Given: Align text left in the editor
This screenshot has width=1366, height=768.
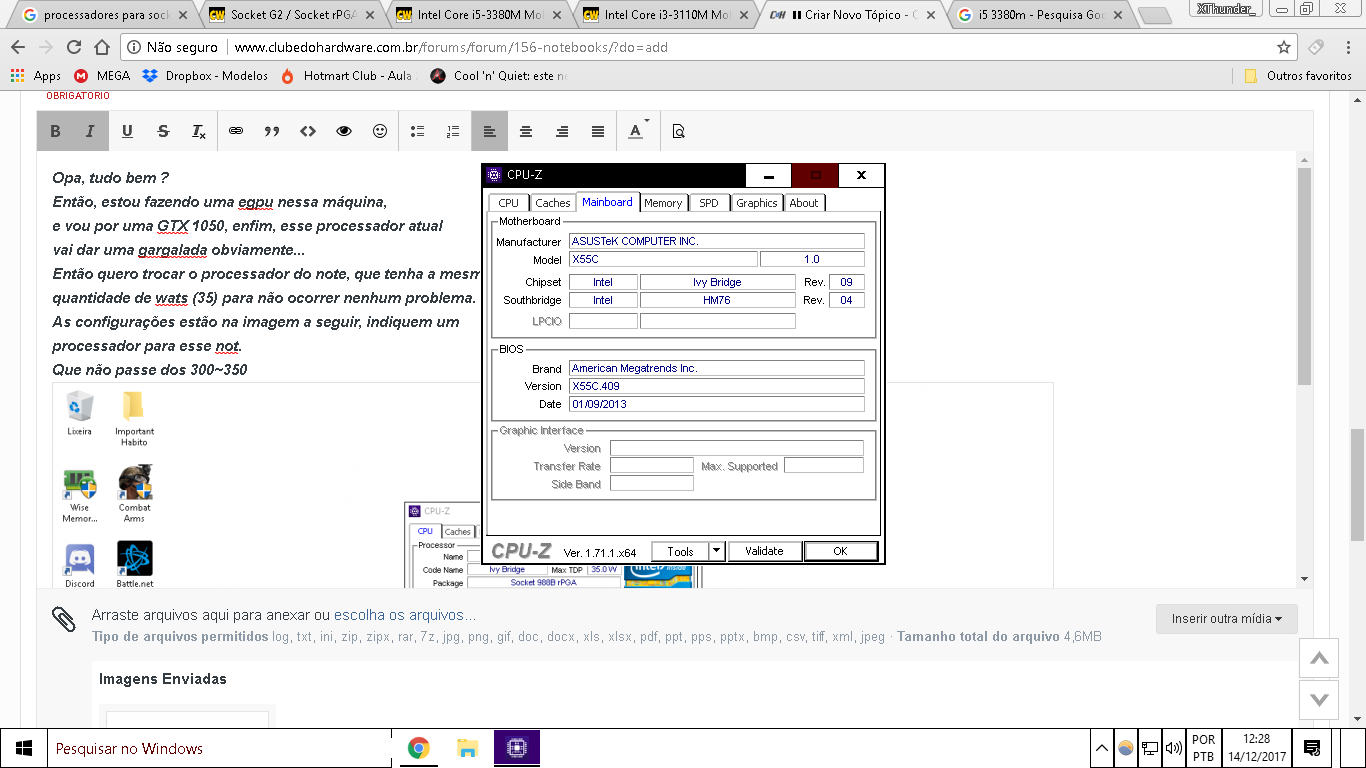Looking at the screenshot, I should tap(490, 131).
